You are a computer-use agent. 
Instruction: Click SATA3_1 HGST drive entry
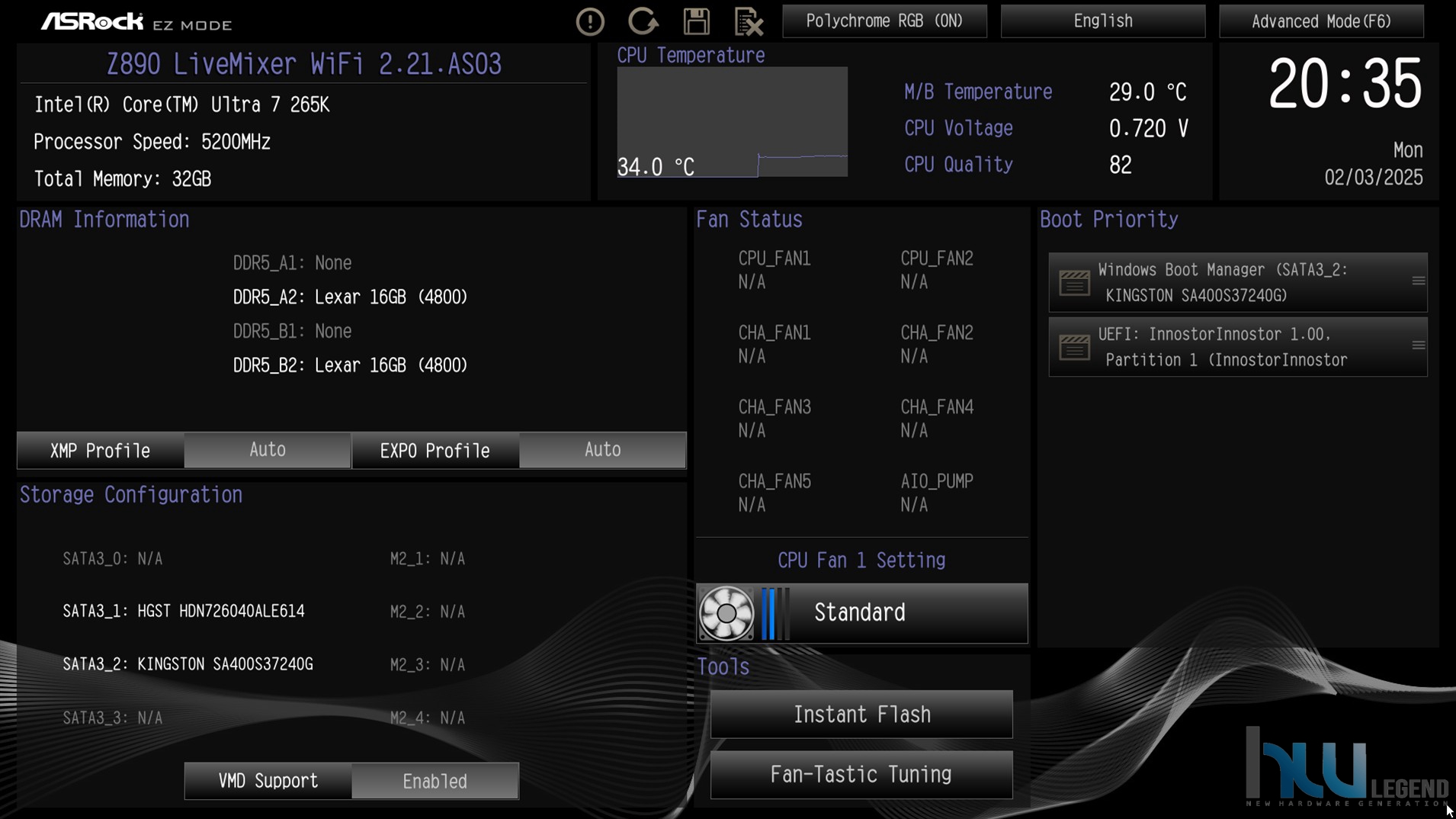coord(184,612)
